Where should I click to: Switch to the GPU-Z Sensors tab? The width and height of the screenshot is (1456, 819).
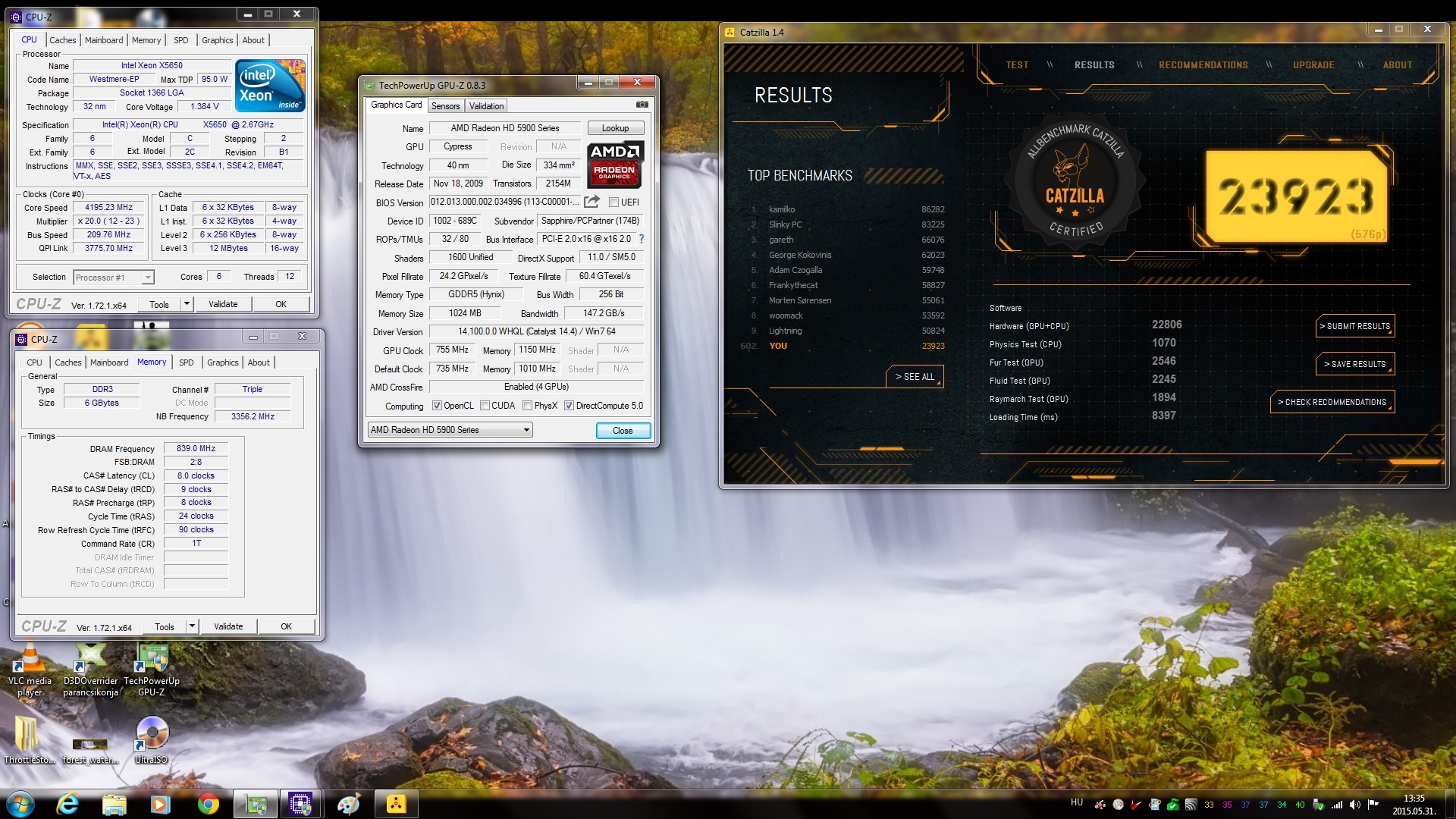click(446, 106)
